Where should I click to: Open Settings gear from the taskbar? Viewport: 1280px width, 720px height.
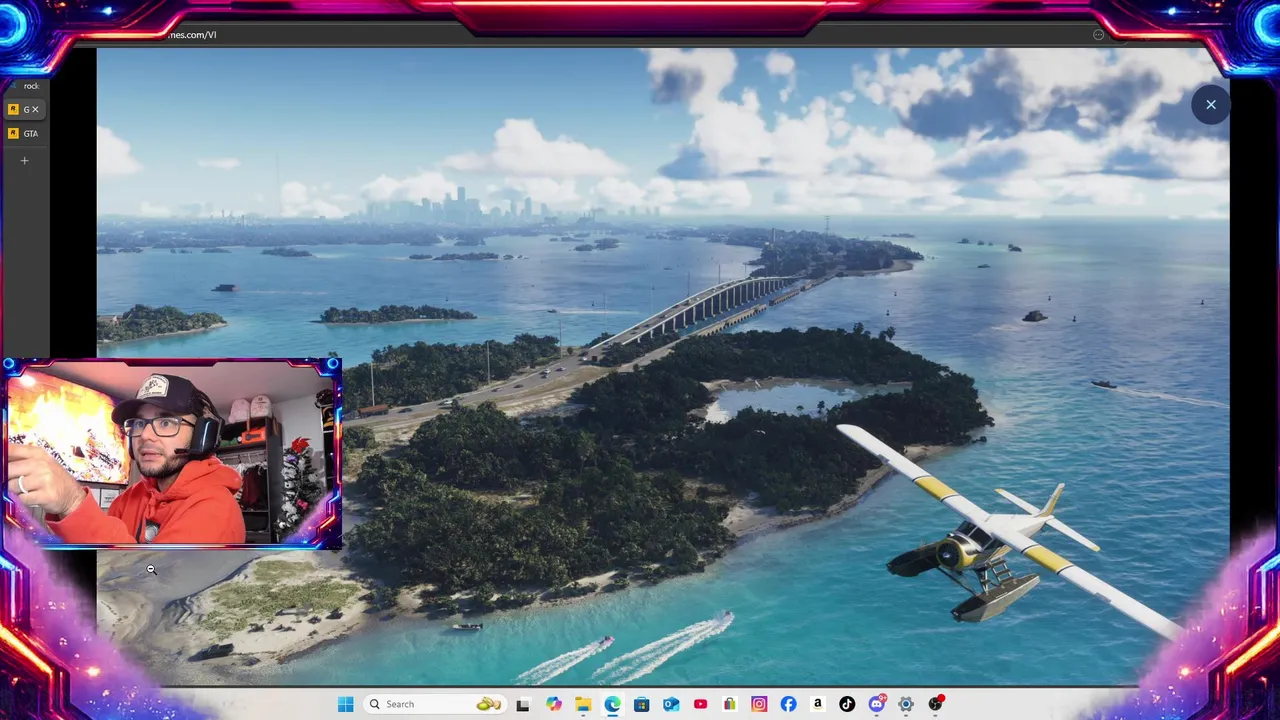(x=906, y=704)
